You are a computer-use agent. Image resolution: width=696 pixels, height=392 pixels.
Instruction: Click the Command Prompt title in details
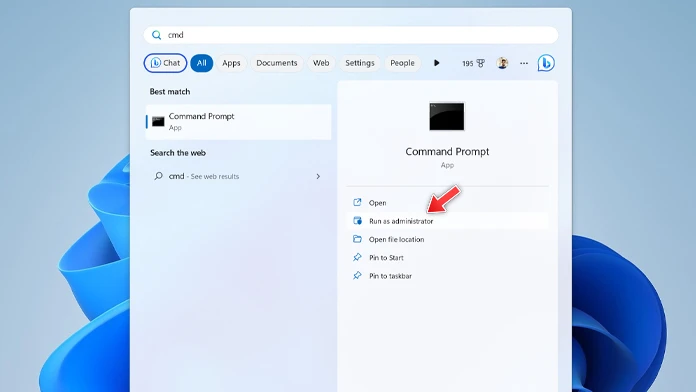point(447,151)
